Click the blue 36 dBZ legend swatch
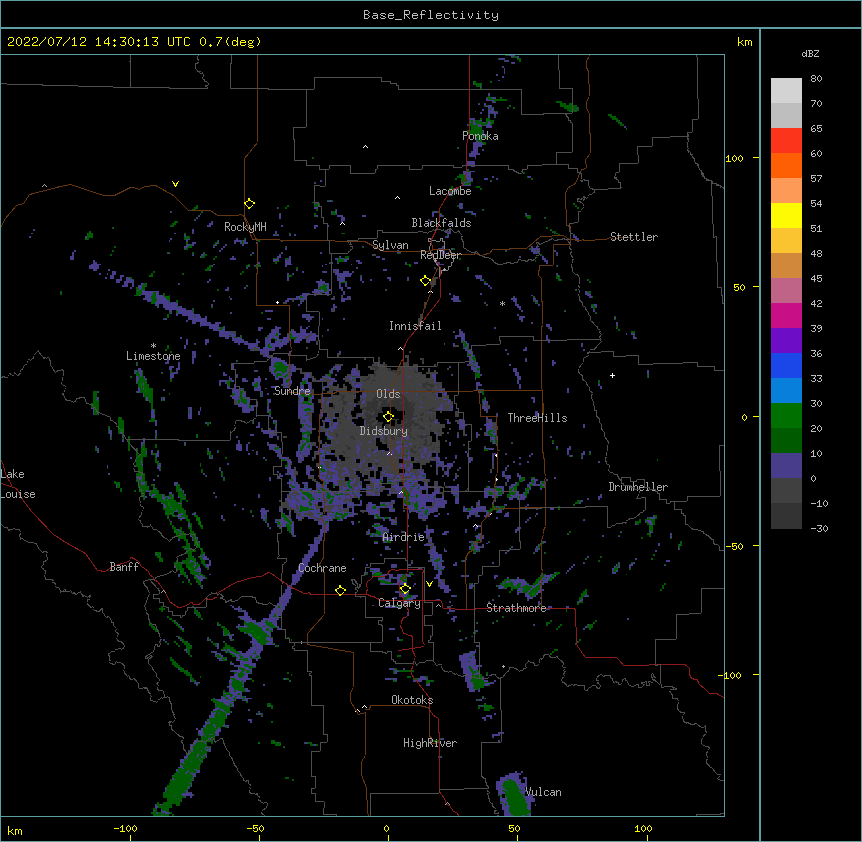This screenshot has width=862, height=842. click(x=786, y=365)
